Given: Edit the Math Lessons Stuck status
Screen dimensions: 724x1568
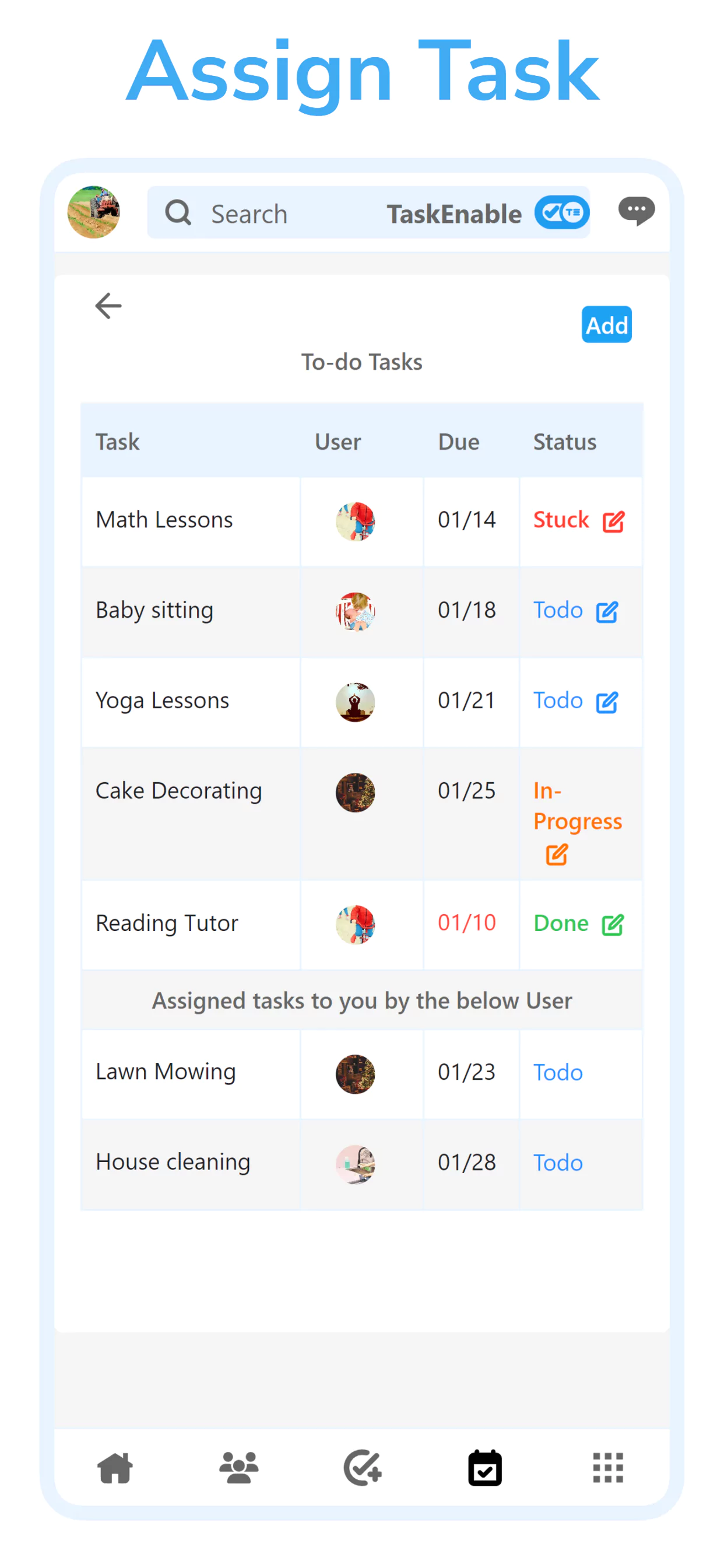Looking at the screenshot, I should (x=613, y=521).
